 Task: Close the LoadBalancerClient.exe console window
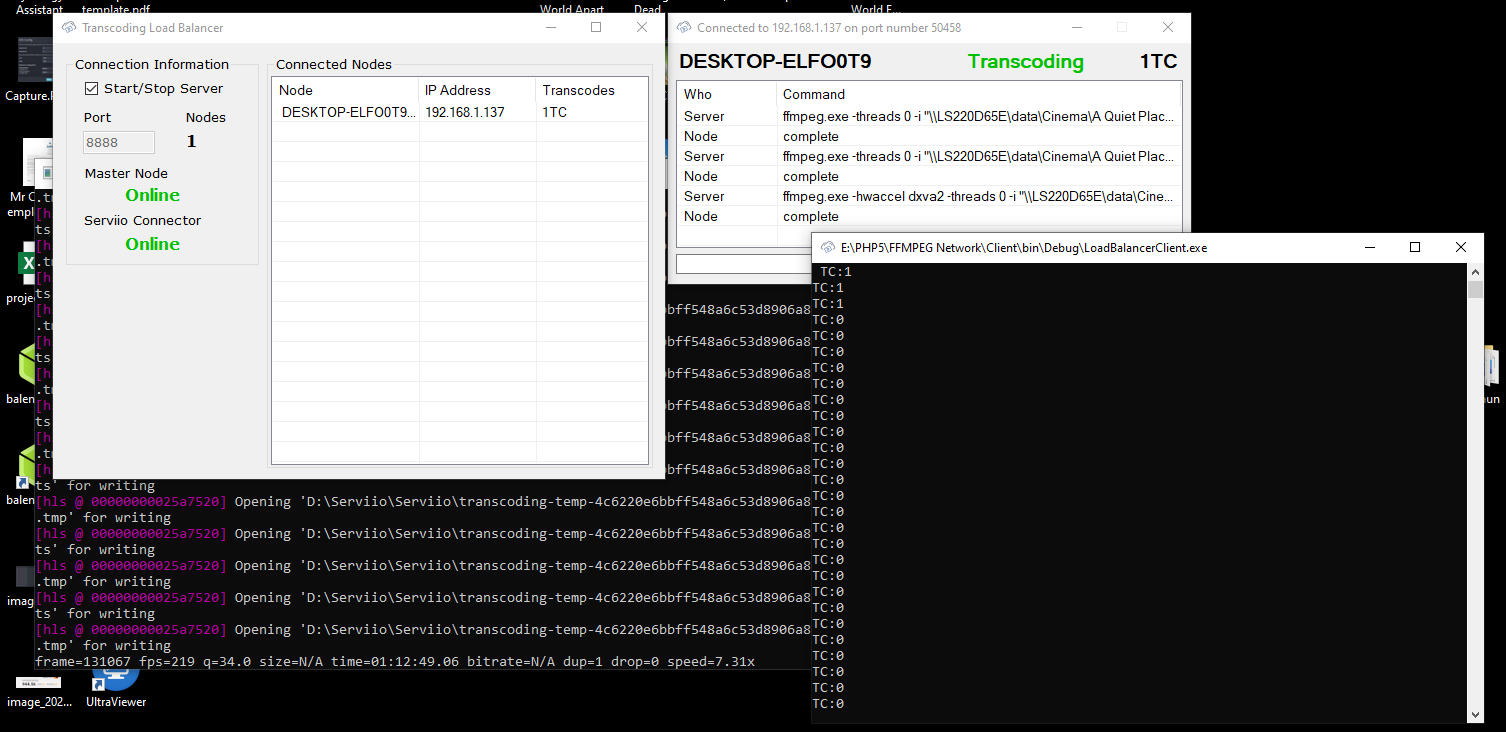tap(1461, 247)
